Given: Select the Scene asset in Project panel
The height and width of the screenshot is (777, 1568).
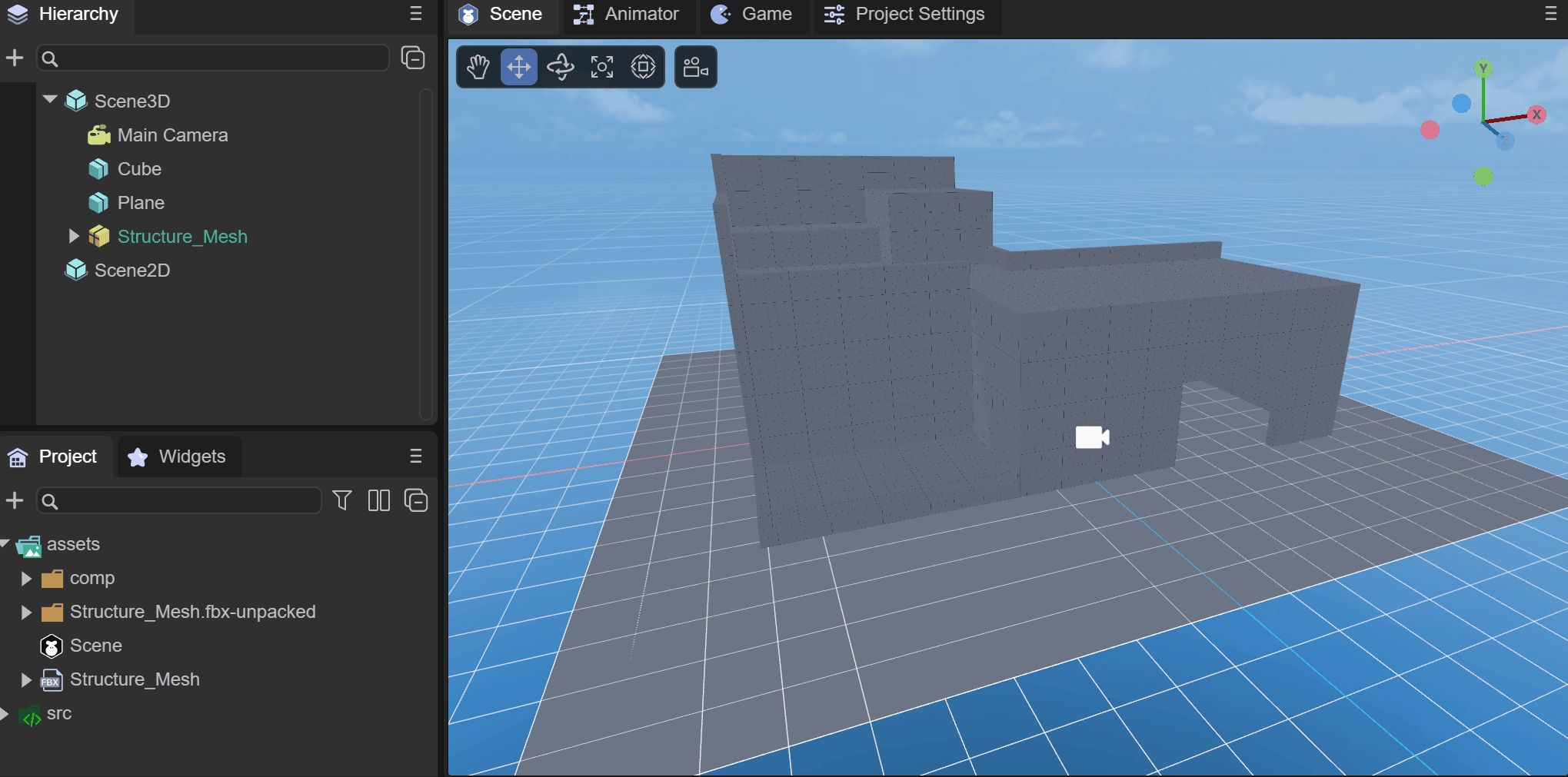Looking at the screenshot, I should (95, 646).
